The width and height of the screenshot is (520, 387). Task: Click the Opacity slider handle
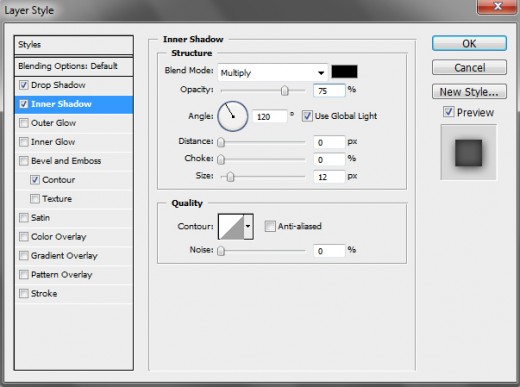(285, 91)
